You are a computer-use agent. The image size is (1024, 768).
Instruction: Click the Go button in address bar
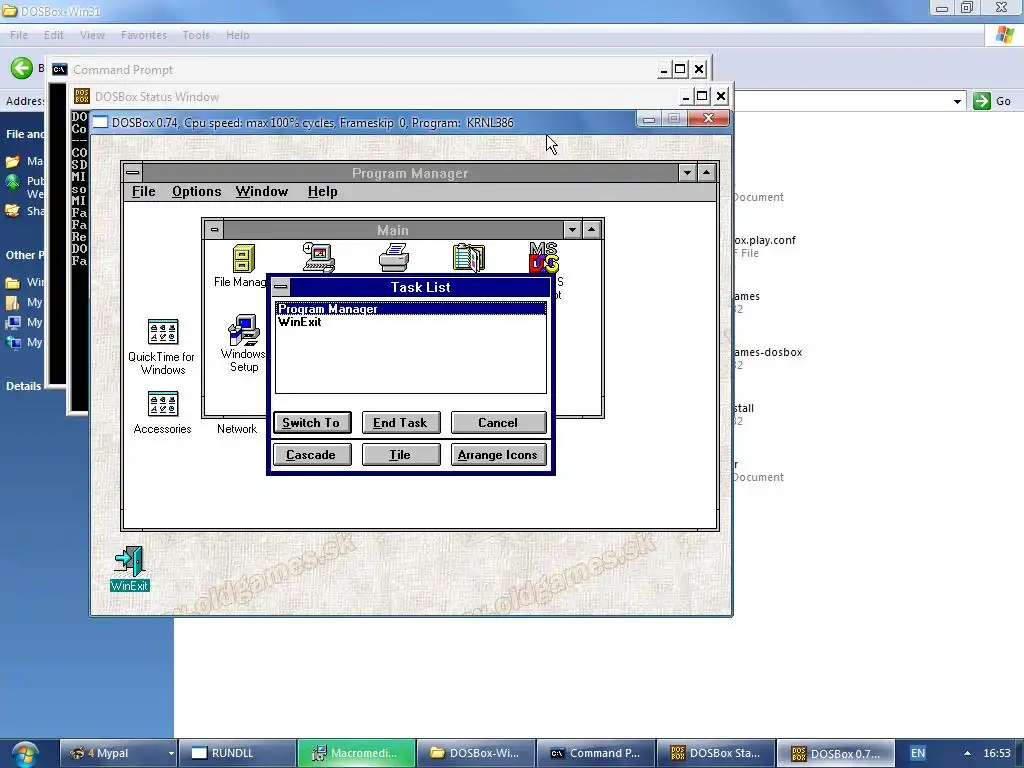(992, 101)
